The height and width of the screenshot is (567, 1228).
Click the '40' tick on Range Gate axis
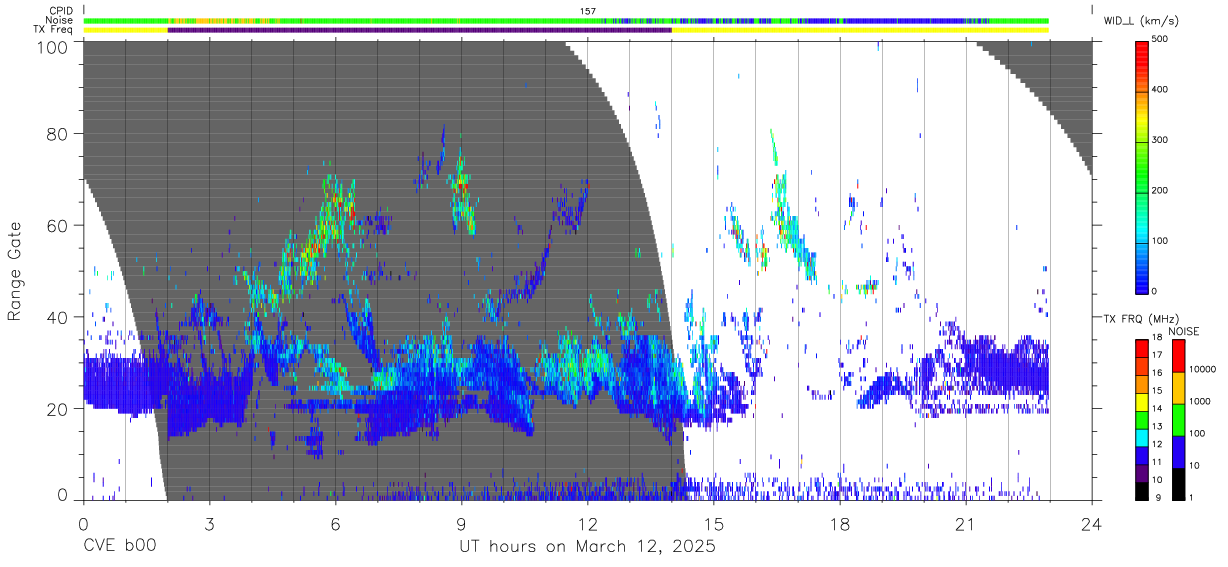(59, 317)
